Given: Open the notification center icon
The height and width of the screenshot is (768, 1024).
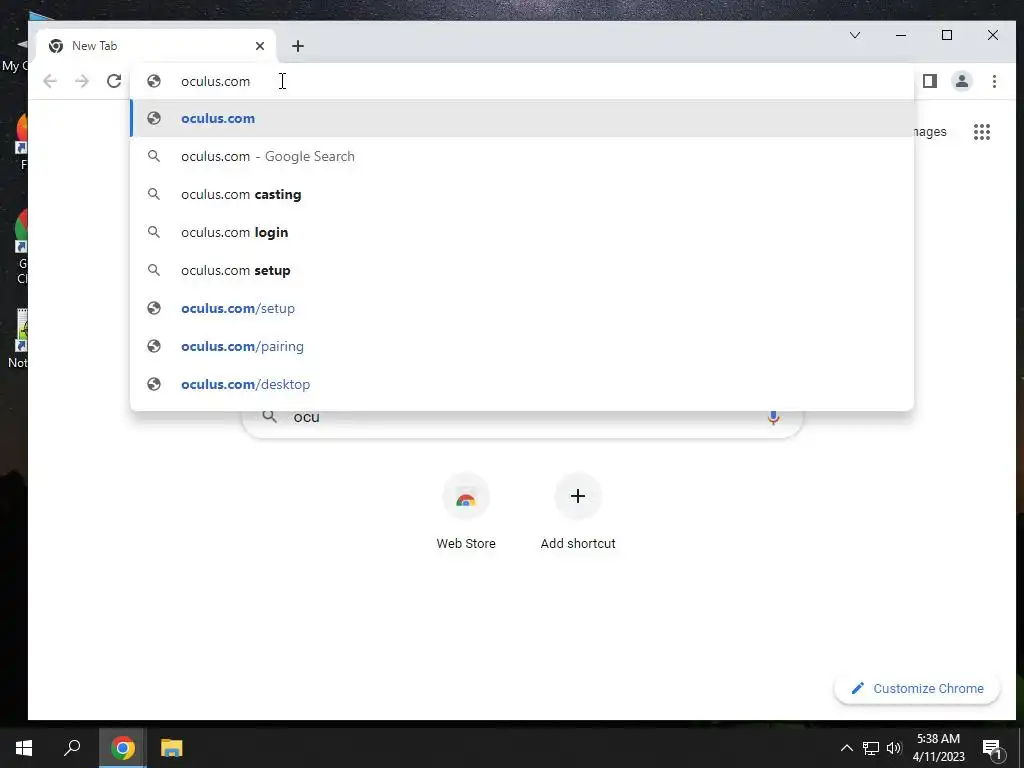Looking at the screenshot, I should coord(992,748).
